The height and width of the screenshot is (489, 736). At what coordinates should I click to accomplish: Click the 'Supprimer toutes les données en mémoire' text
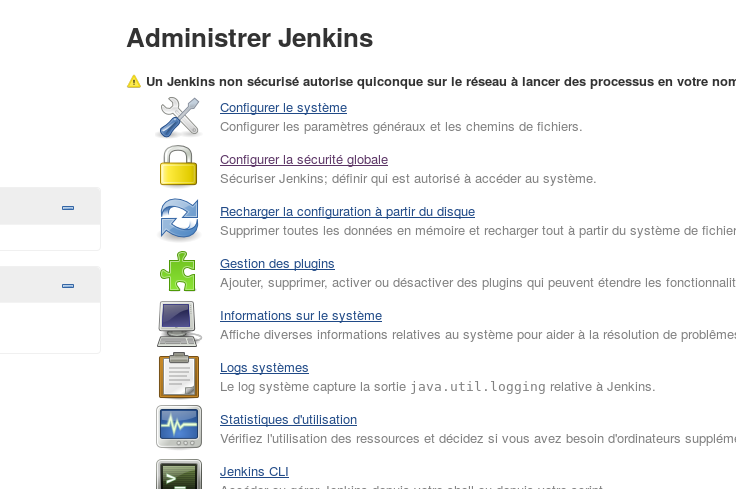478,231
